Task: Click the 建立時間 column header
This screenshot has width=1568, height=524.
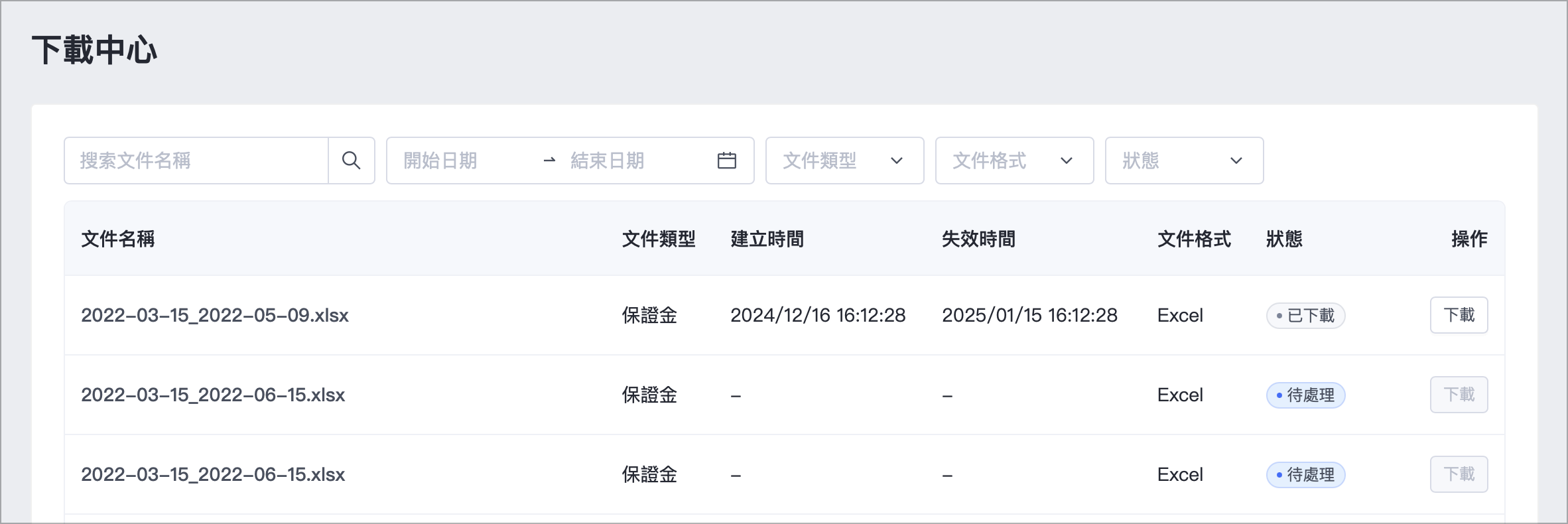Action: tap(767, 239)
